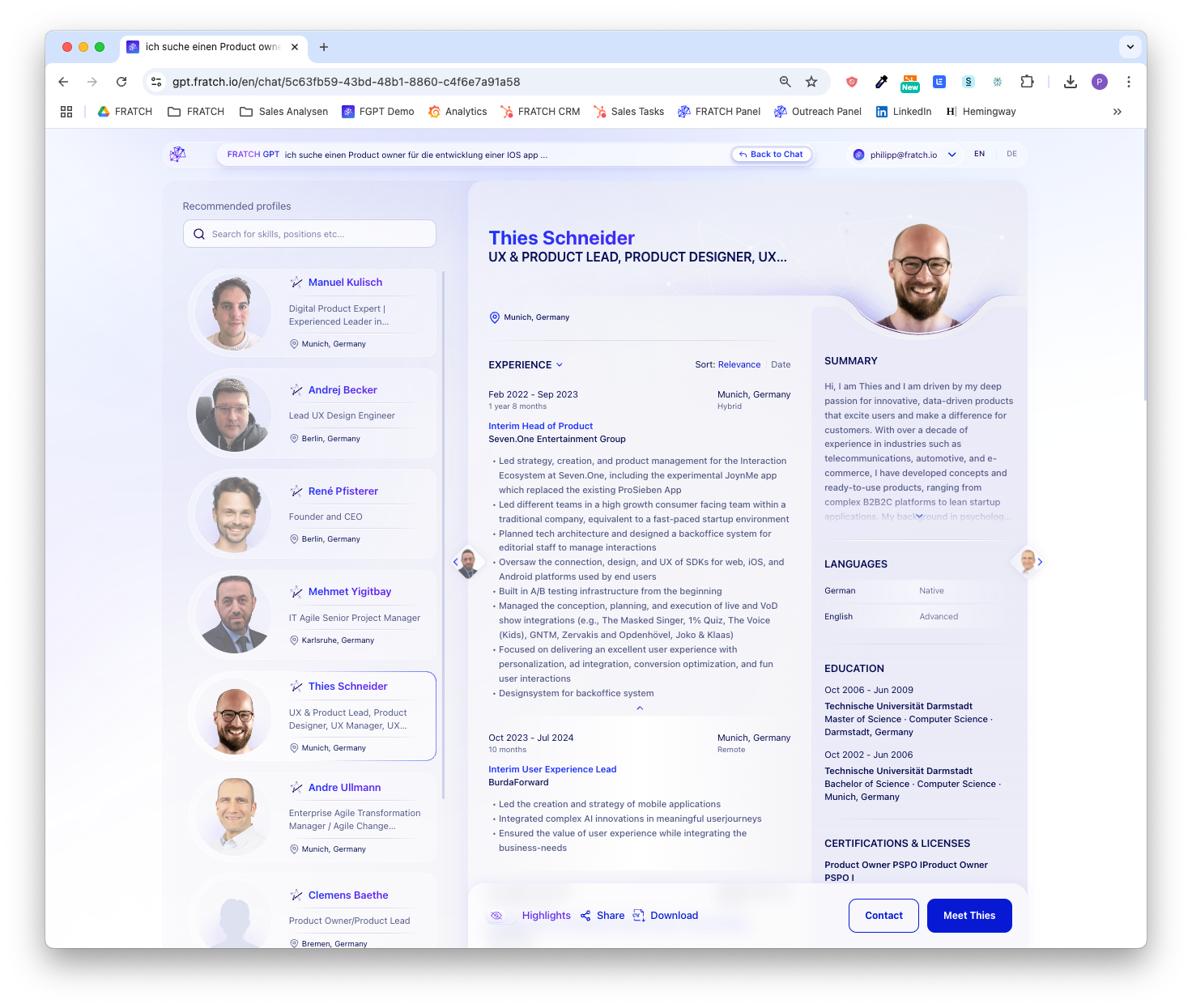Viewport: 1192px width, 1008px height.
Task: Click the CV download icon
Action: click(639, 915)
